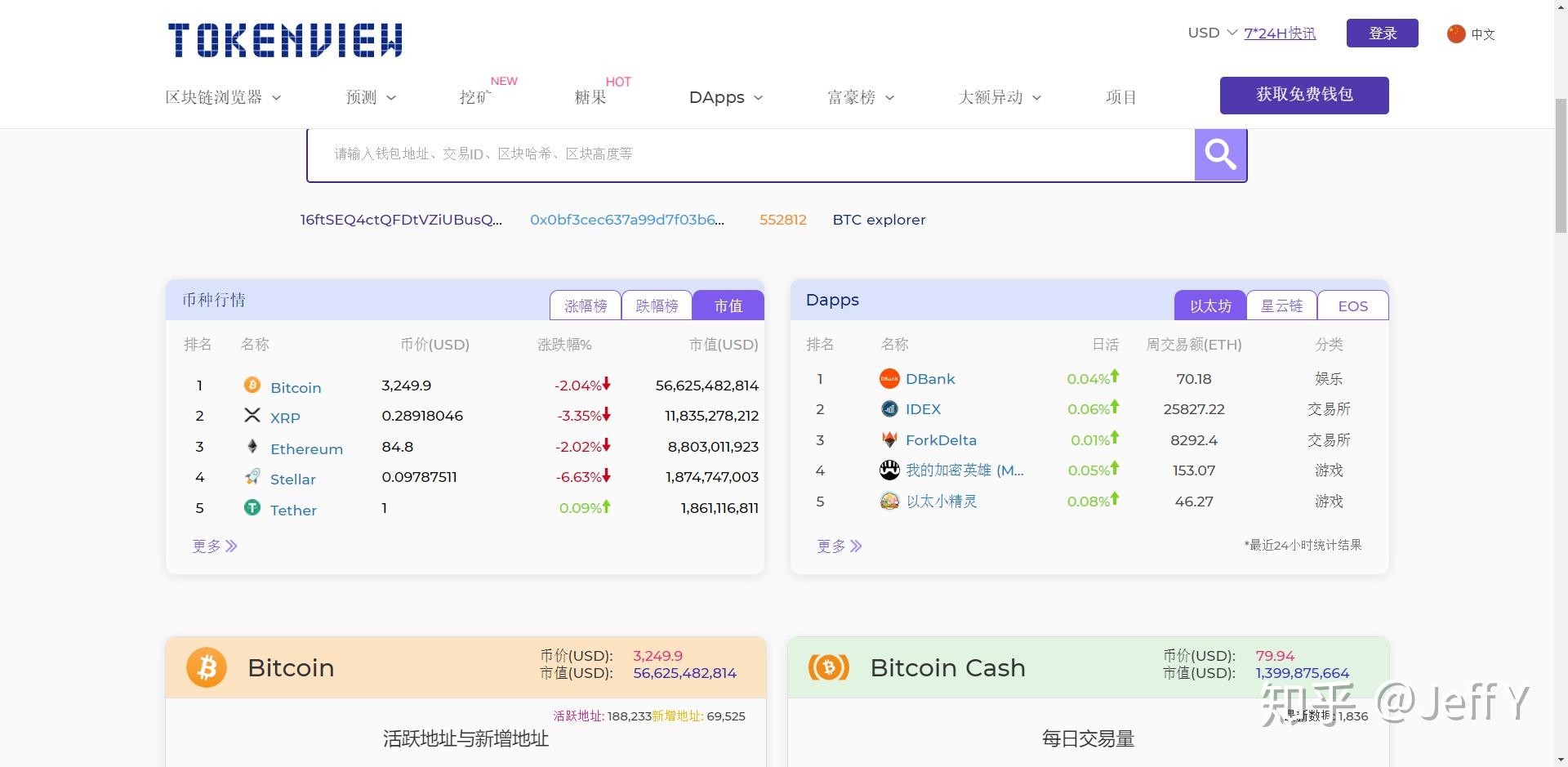Click the Bitcoin Cash card title
This screenshot has width=1568, height=767.
pyautogui.click(x=947, y=667)
